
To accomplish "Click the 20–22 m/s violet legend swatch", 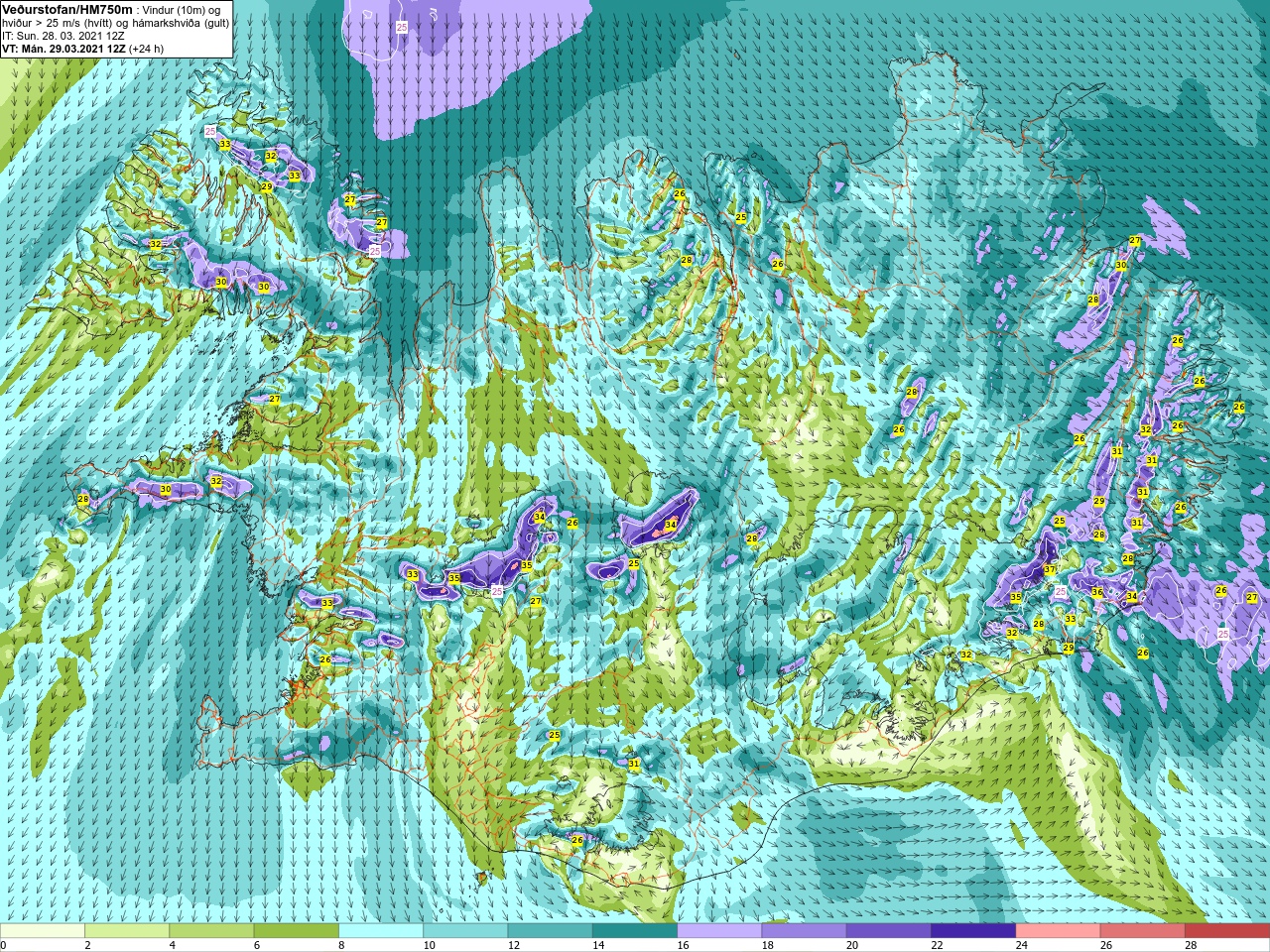I will (889, 931).
